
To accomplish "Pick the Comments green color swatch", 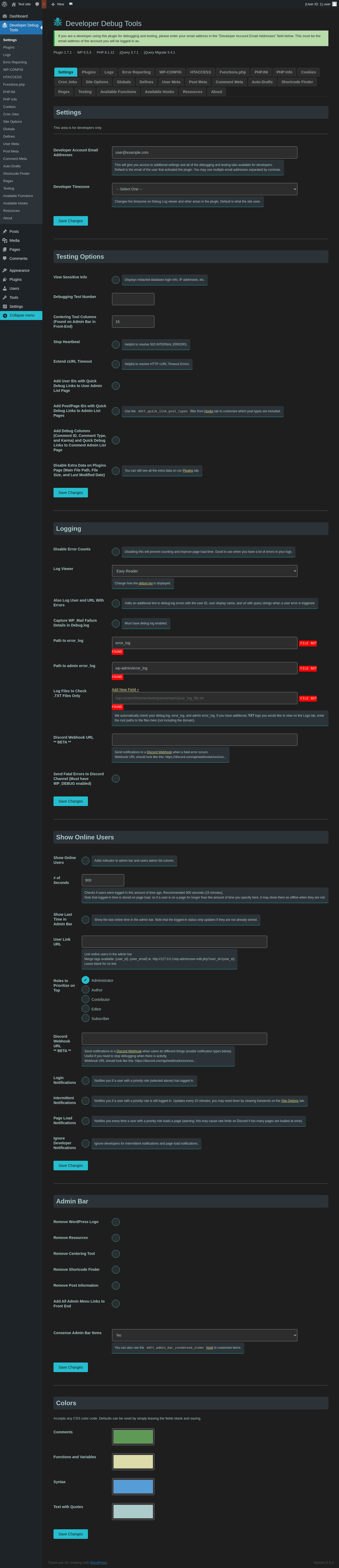I will coord(133,1436).
